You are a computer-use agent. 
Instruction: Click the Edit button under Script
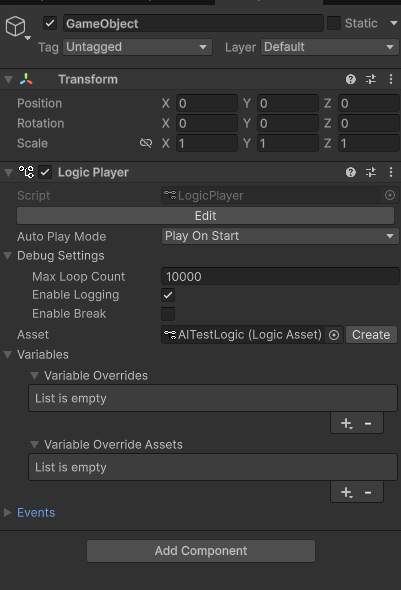pyautogui.click(x=206, y=216)
